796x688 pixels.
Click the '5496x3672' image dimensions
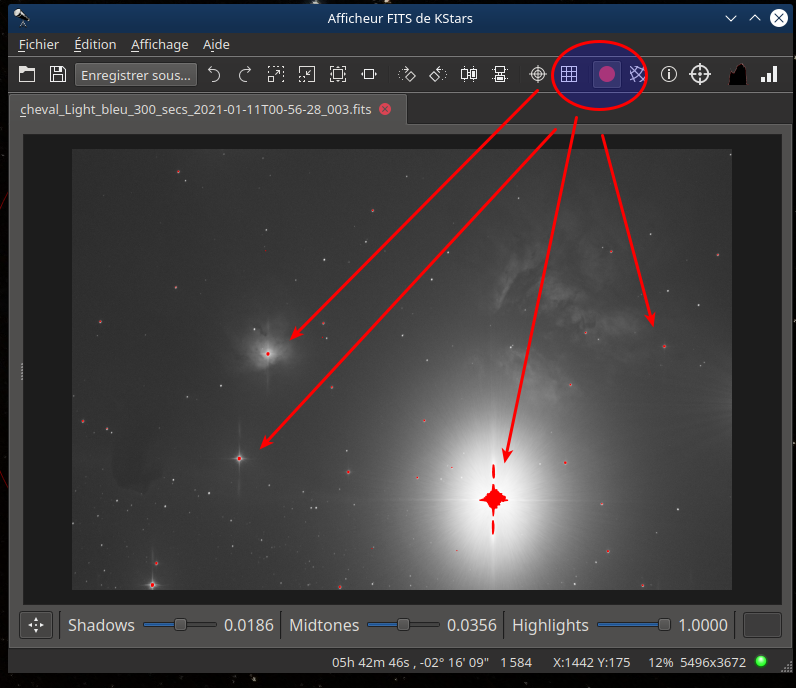713,663
